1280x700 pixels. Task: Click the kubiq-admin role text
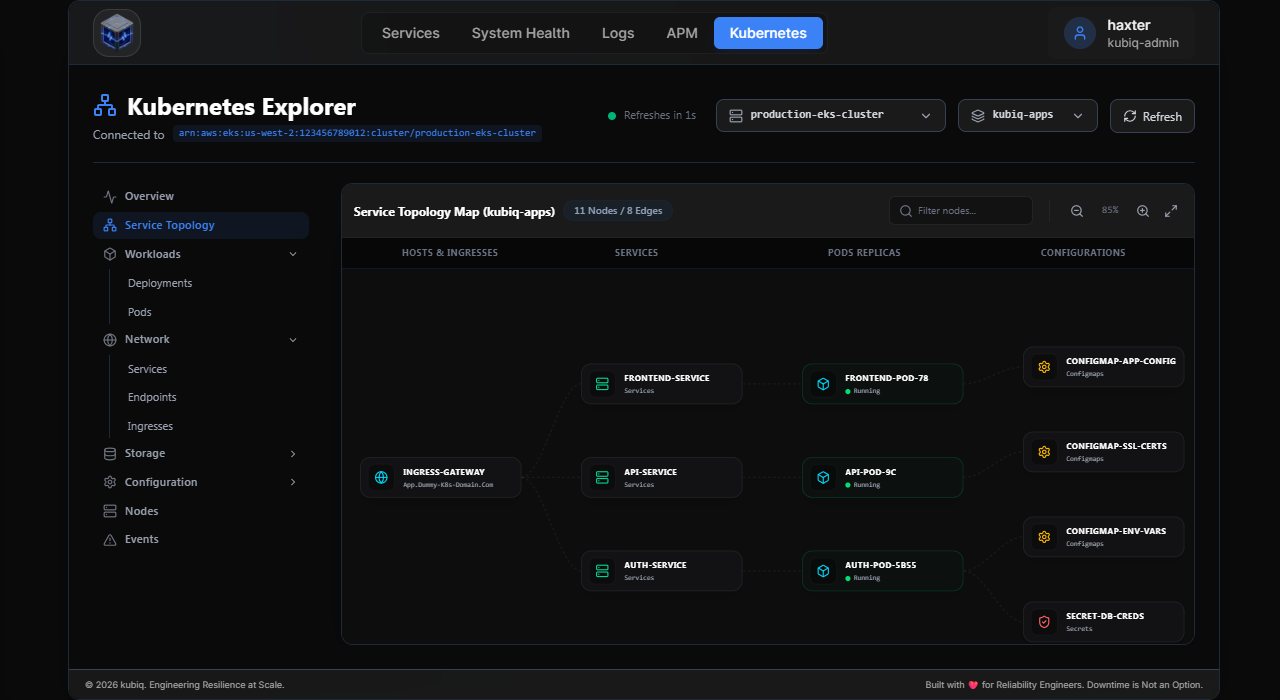point(1143,43)
